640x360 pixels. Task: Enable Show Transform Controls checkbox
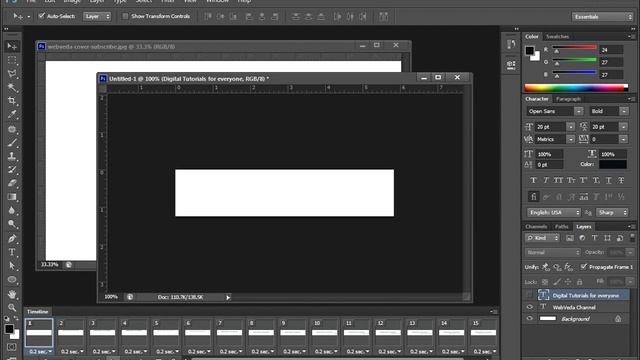tap(125, 16)
